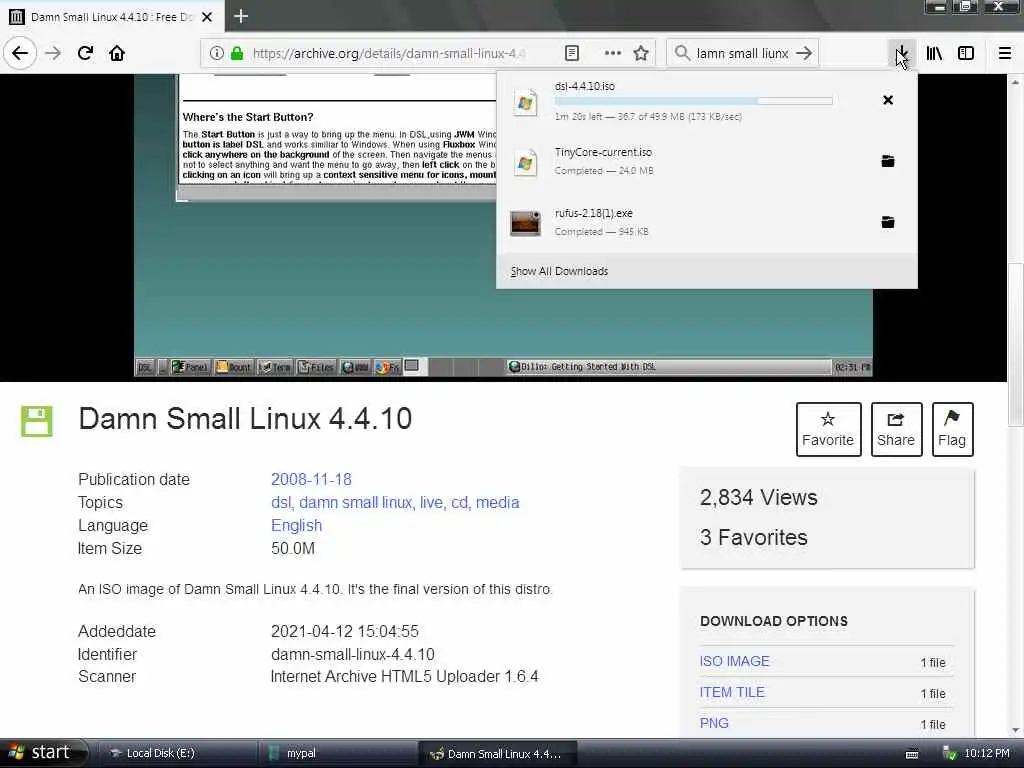Open containing folder for rufus-2.18(1).exe
This screenshot has width=1024, height=768.
coord(888,222)
